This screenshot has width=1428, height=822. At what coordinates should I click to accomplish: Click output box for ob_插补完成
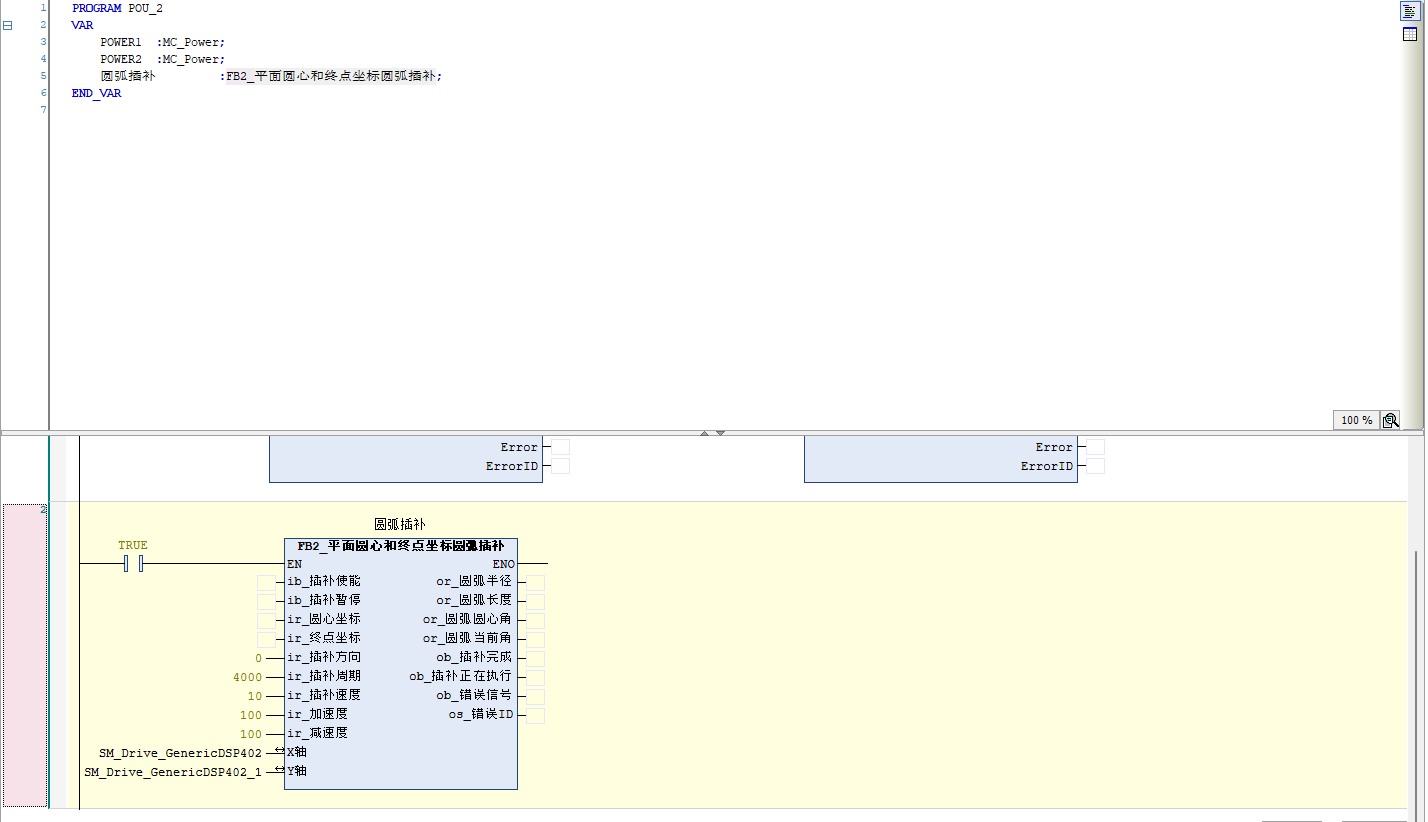536,659
